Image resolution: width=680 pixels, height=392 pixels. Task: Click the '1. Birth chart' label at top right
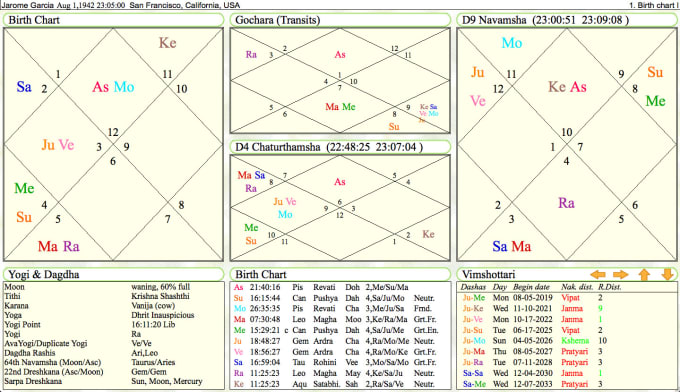coord(654,5)
